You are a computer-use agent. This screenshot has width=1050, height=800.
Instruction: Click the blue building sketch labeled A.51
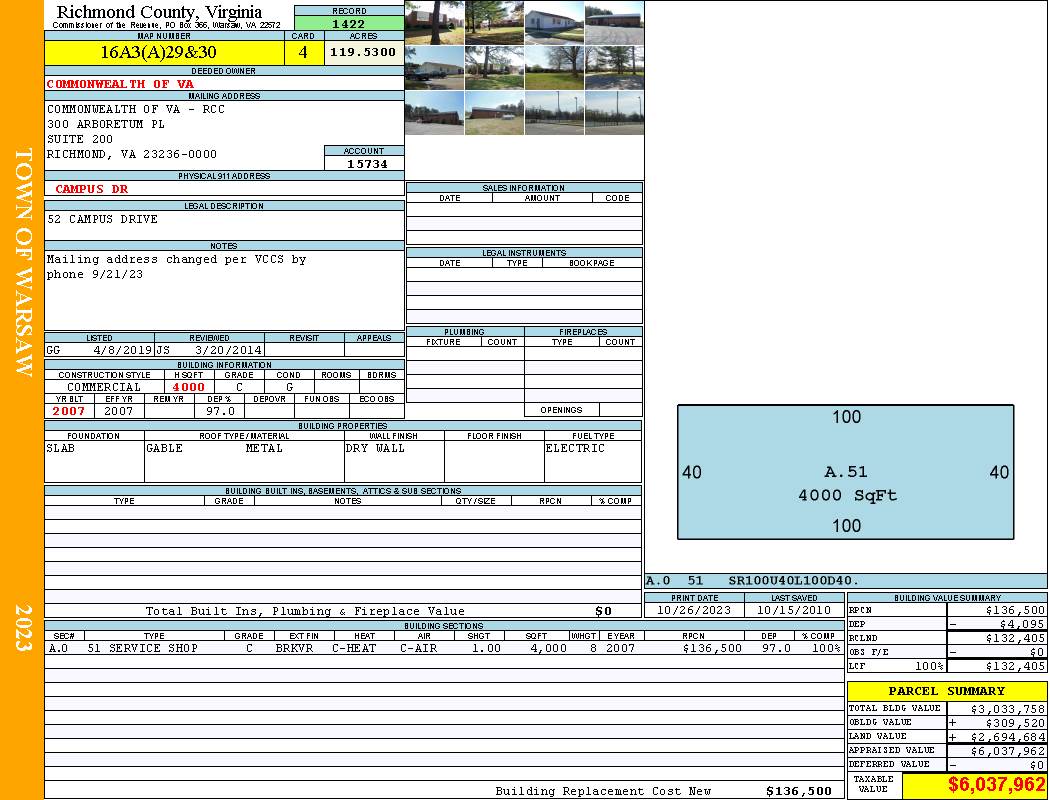845,471
